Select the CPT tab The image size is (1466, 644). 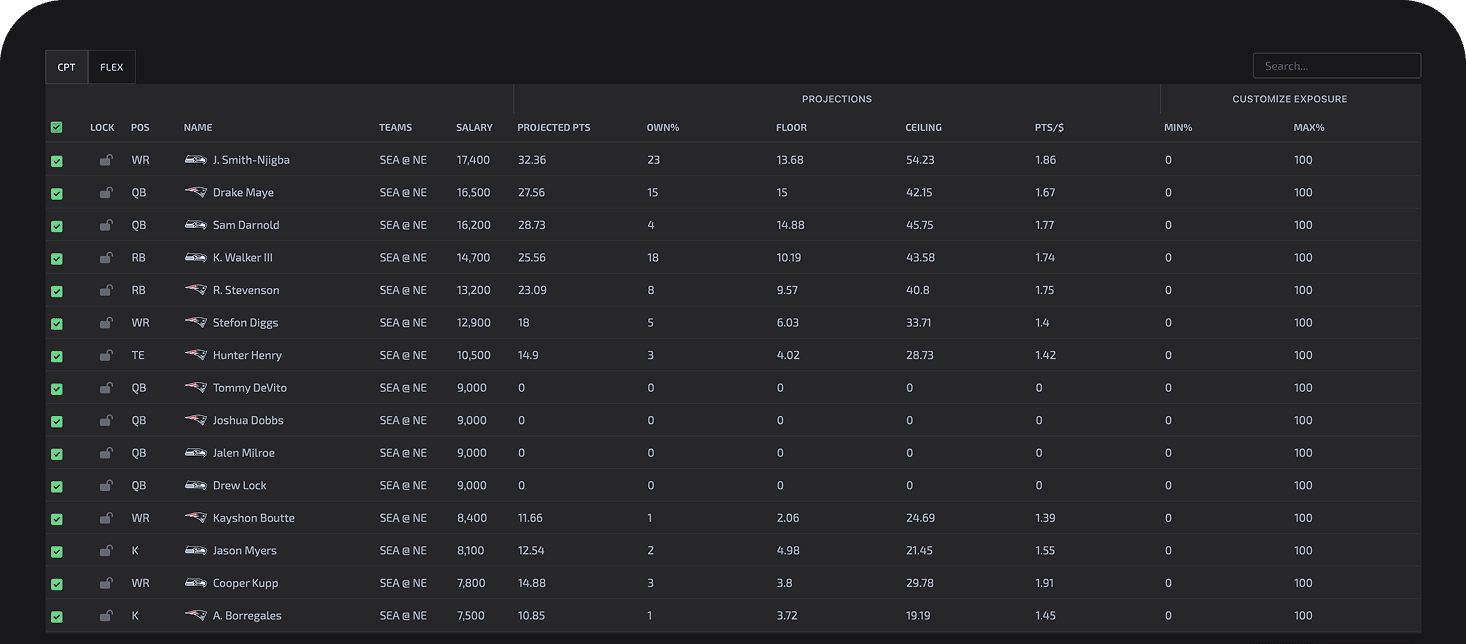point(66,66)
